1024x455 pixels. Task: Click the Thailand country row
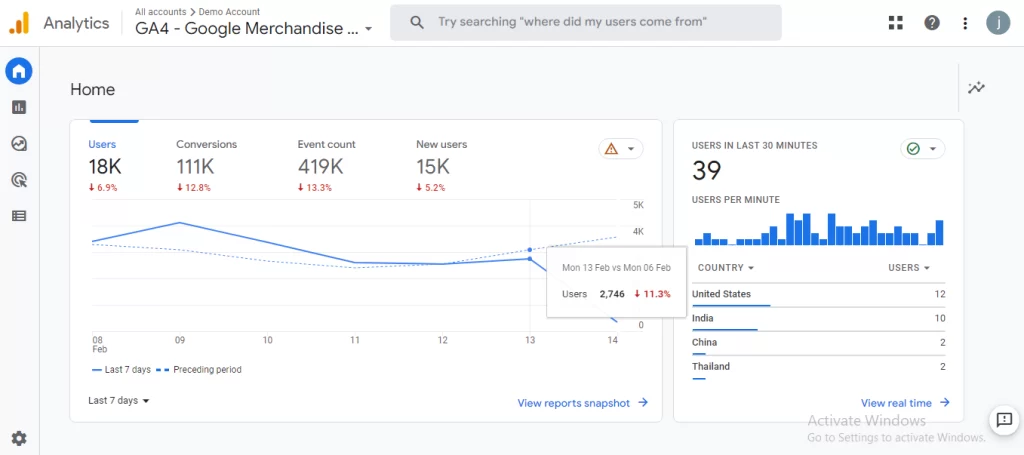818,368
